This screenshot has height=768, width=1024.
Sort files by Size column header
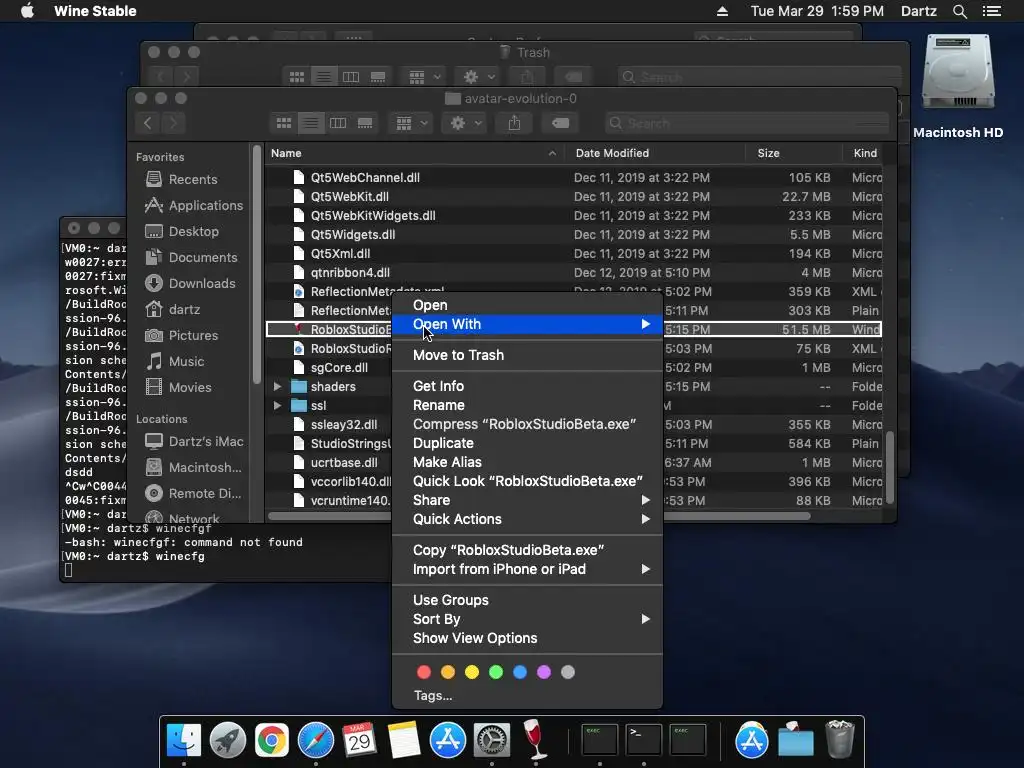point(793,153)
